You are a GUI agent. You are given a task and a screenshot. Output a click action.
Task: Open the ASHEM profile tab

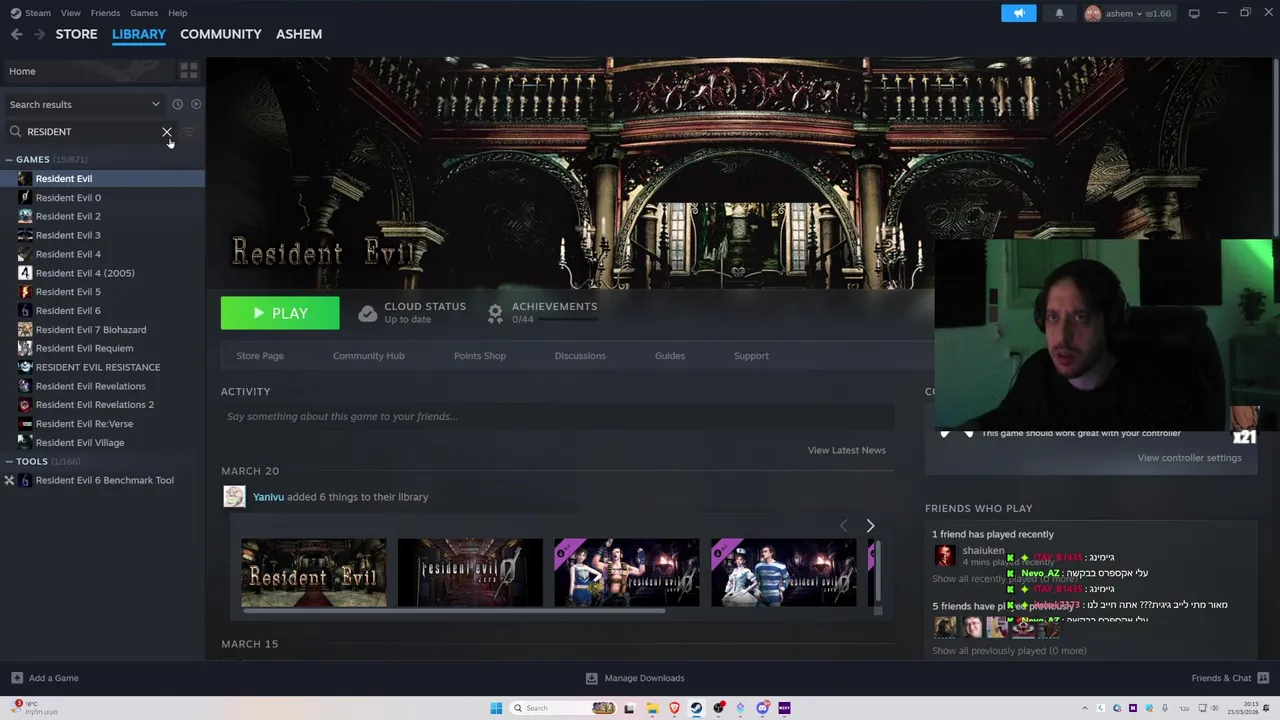(299, 34)
